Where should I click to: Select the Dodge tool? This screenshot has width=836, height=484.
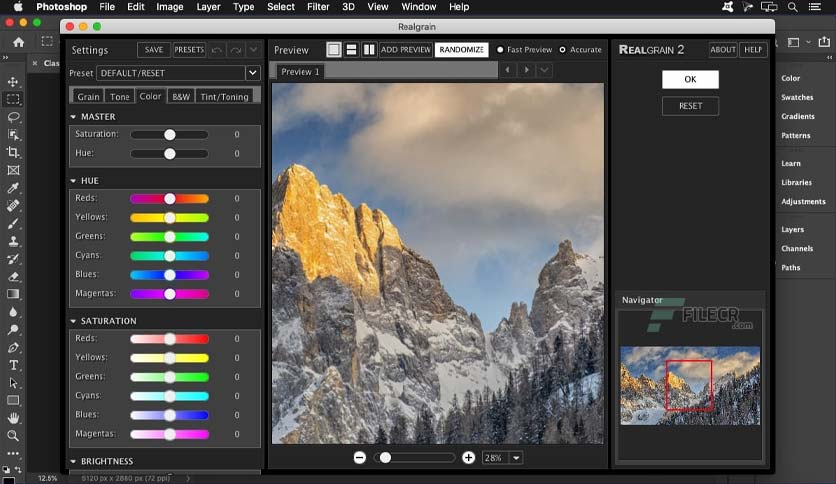point(13,329)
